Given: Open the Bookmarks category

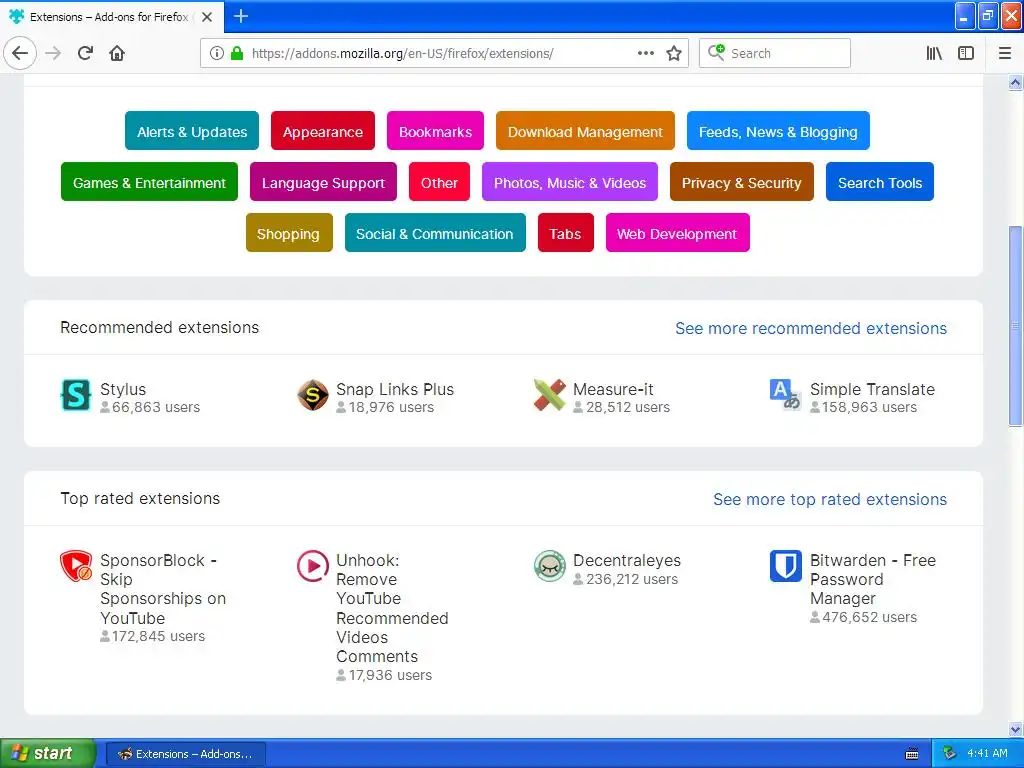Looking at the screenshot, I should click(435, 131).
